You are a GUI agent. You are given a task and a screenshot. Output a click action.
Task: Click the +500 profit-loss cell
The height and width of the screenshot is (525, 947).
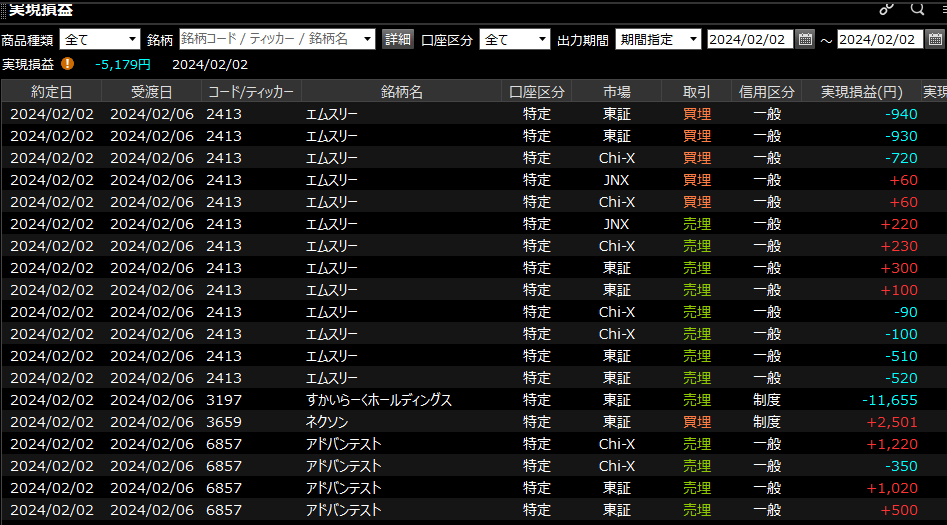pos(899,510)
